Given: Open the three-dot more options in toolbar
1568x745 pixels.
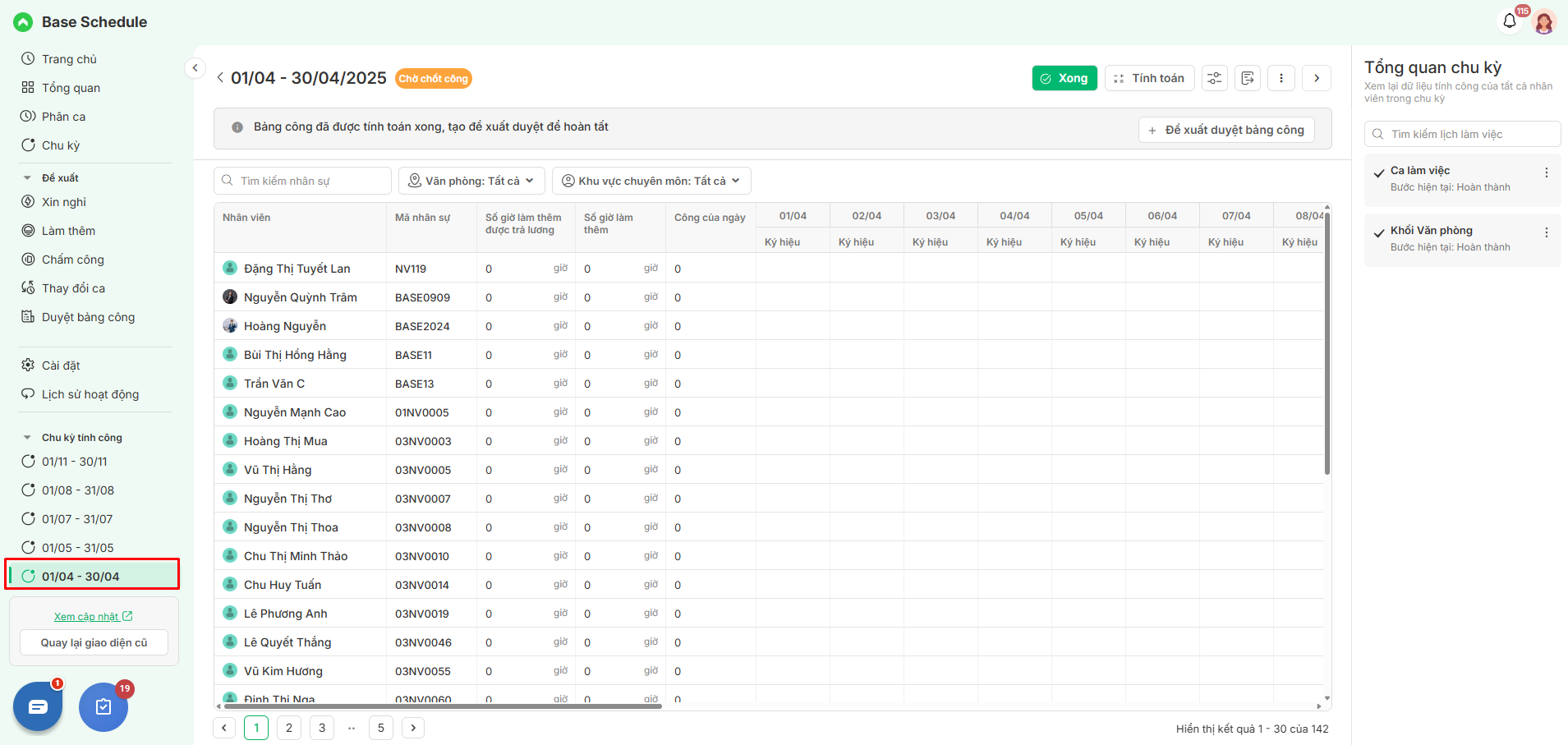Looking at the screenshot, I should coord(1281,78).
